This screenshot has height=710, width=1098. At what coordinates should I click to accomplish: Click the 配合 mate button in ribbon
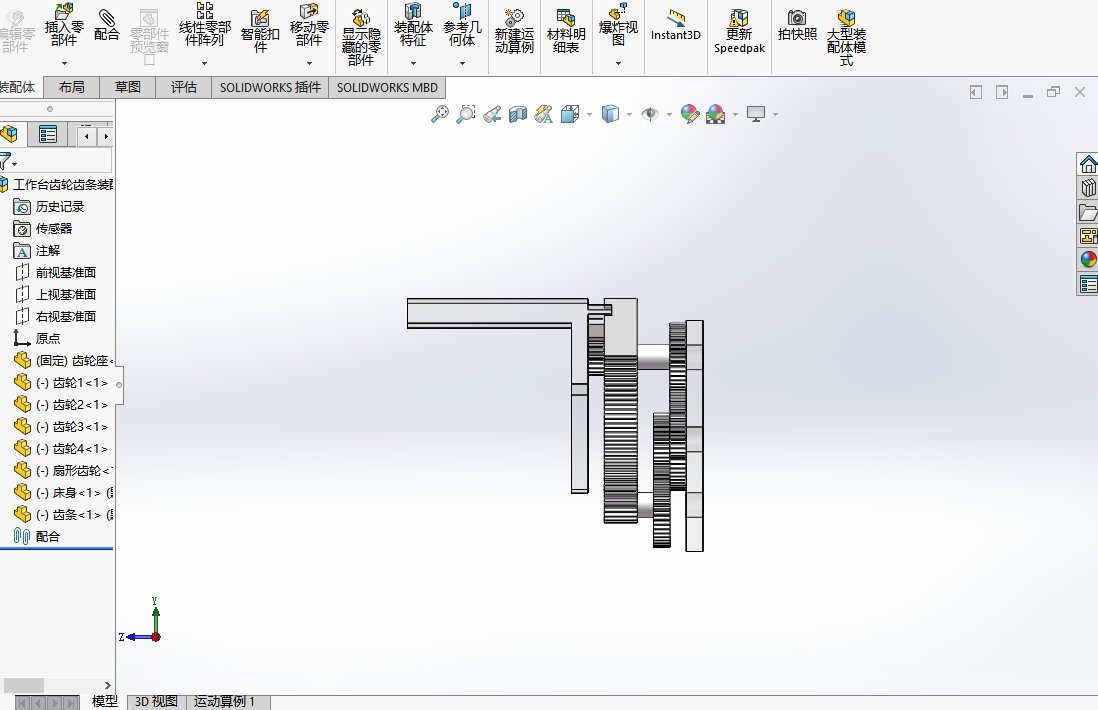click(x=106, y=25)
